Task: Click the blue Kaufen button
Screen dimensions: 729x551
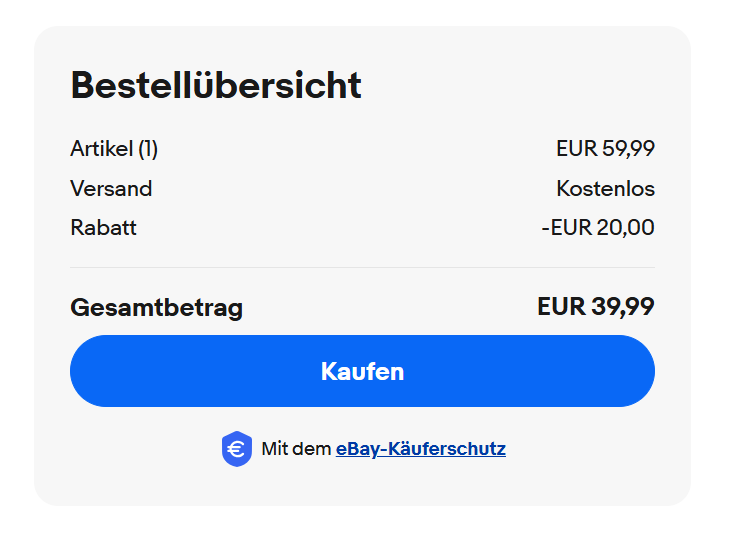Action: (x=362, y=371)
